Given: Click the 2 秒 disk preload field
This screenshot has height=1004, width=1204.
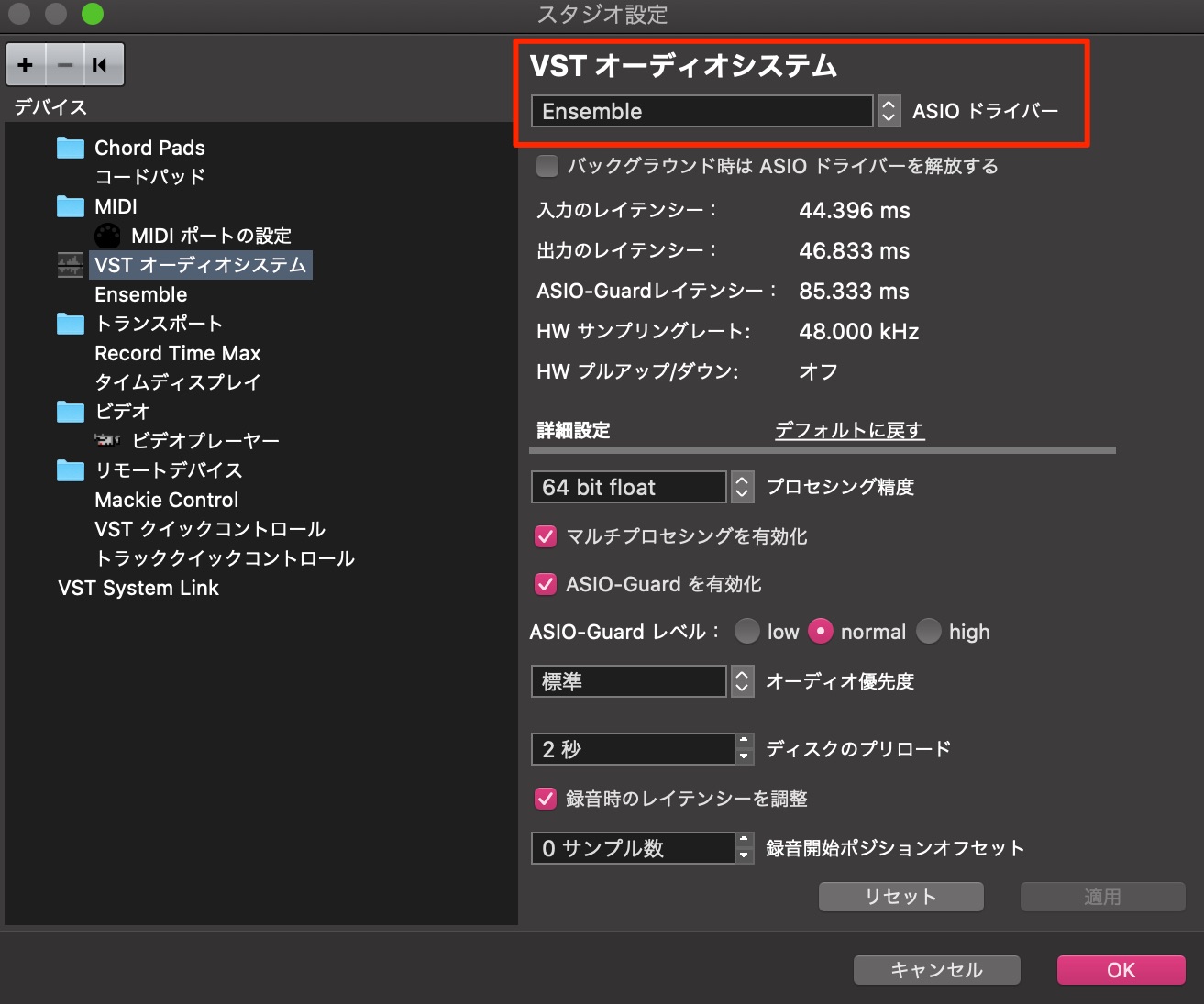Looking at the screenshot, I should pyautogui.click(x=633, y=749).
